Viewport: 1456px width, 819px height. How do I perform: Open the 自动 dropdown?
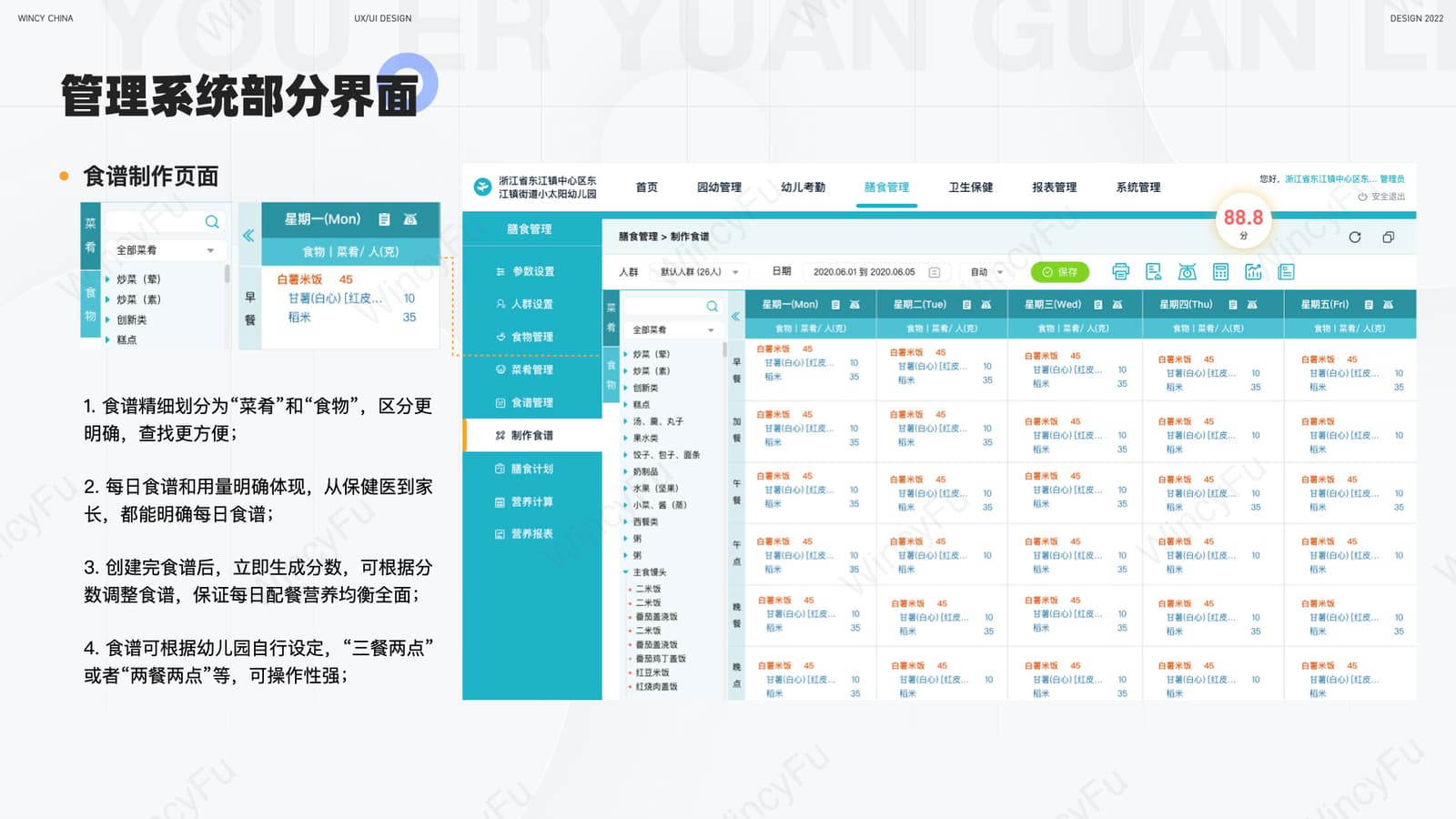point(986,272)
